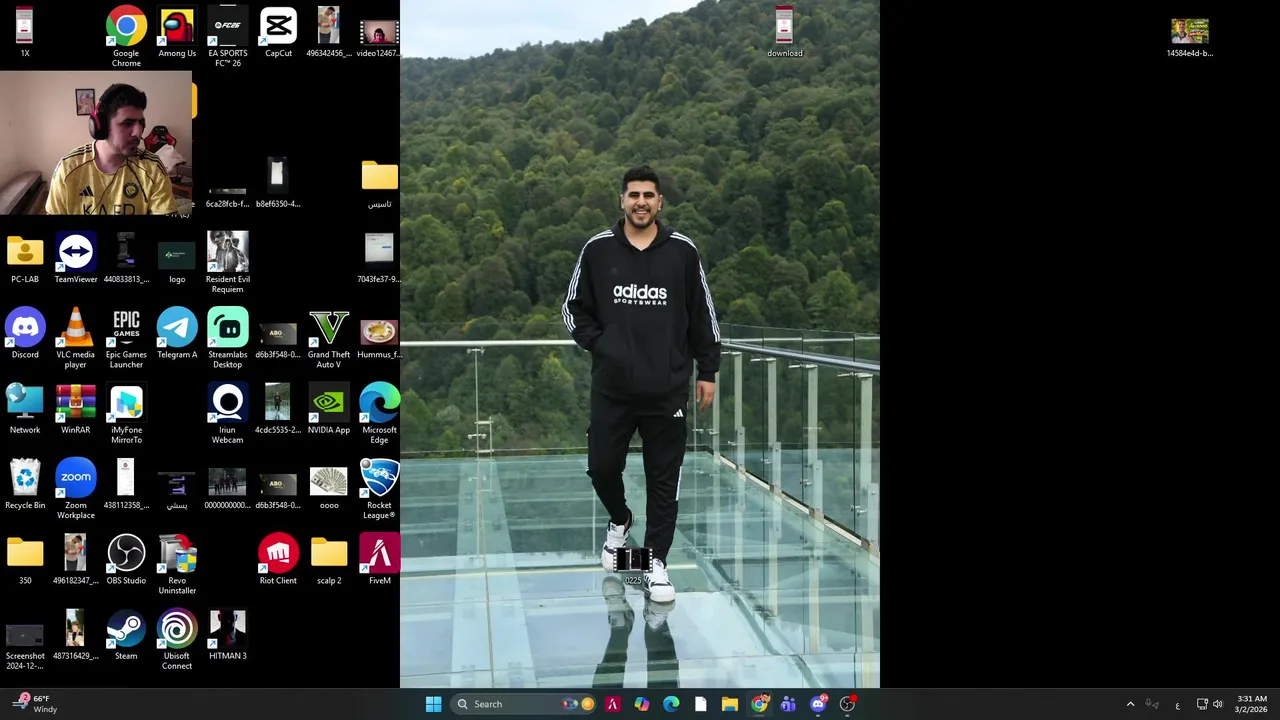This screenshot has width=1280, height=720.
Task: Launch iMyFone MirrorTo shortcut
Action: click(126, 414)
